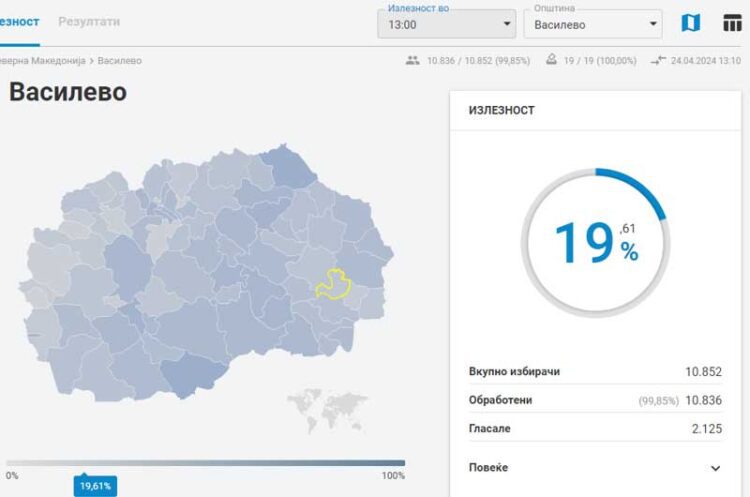Click the 0% scale label

click(x=12, y=475)
